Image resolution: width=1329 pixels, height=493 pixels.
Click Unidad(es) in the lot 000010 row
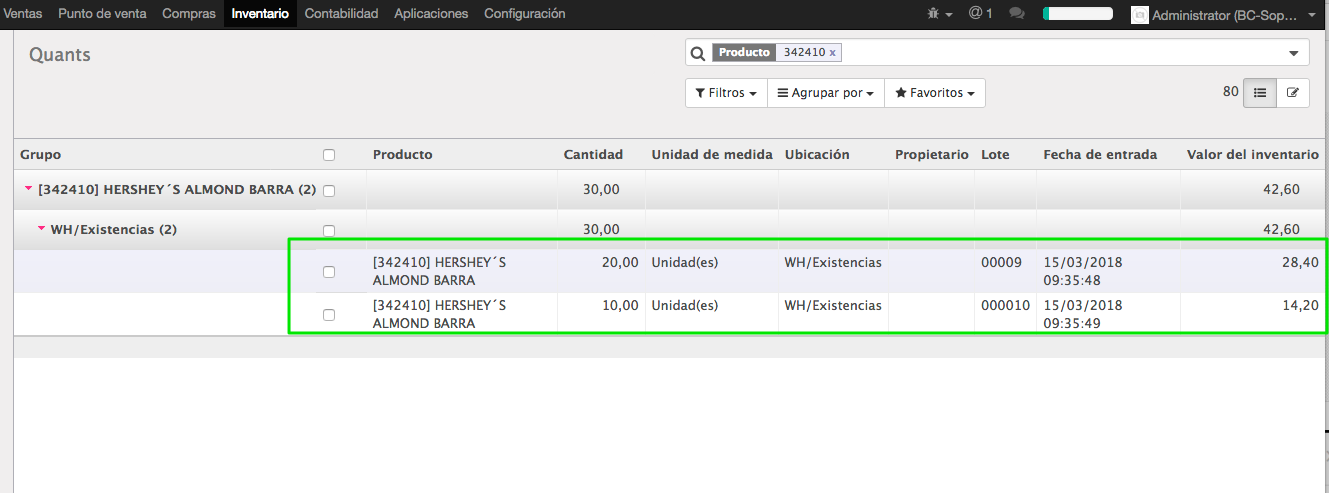(x=685, y=306)
